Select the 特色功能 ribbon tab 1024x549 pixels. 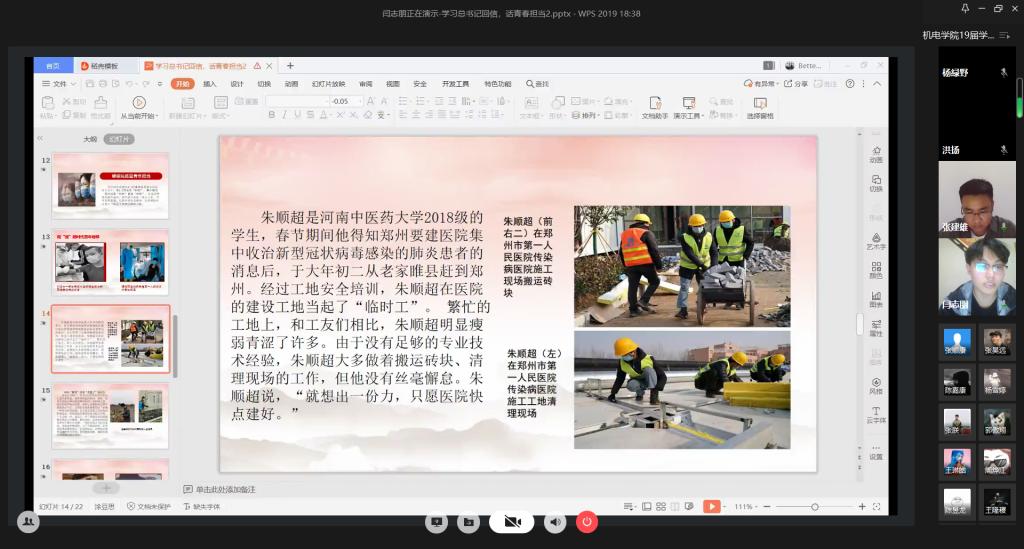[x=498, y=84]
